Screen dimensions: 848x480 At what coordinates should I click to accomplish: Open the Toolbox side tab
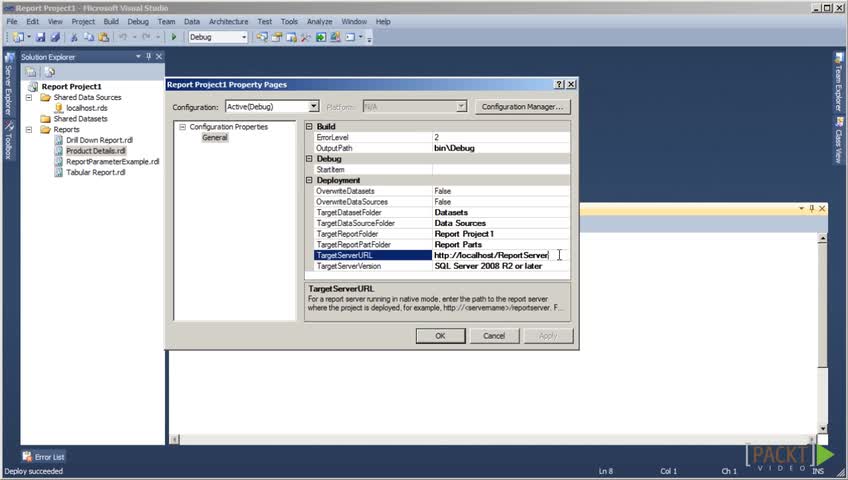click(x=9, y=141)
